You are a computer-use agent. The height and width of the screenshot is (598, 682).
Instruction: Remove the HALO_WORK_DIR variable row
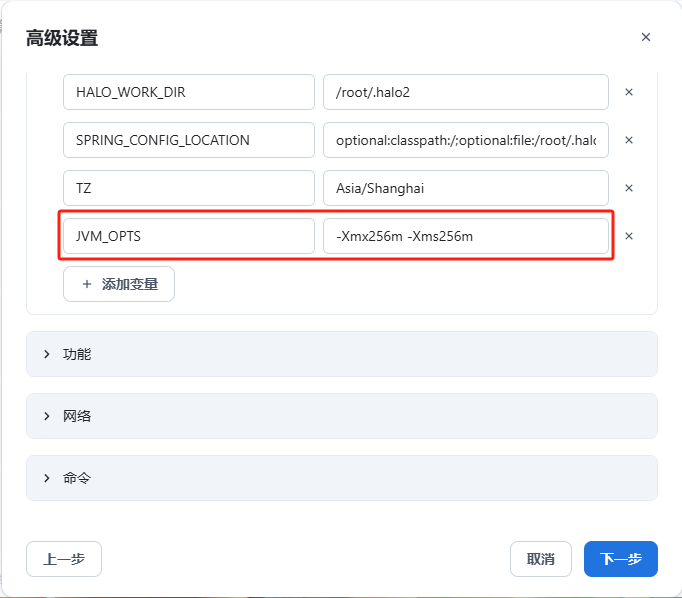point(629,92)
